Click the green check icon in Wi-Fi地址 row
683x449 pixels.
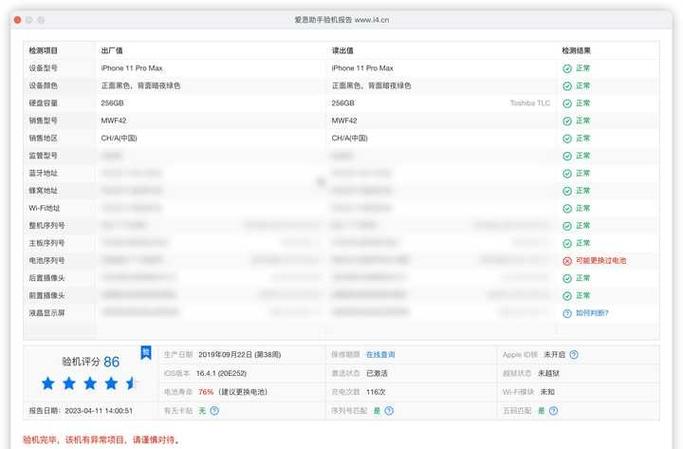click(x=567, y=209)
